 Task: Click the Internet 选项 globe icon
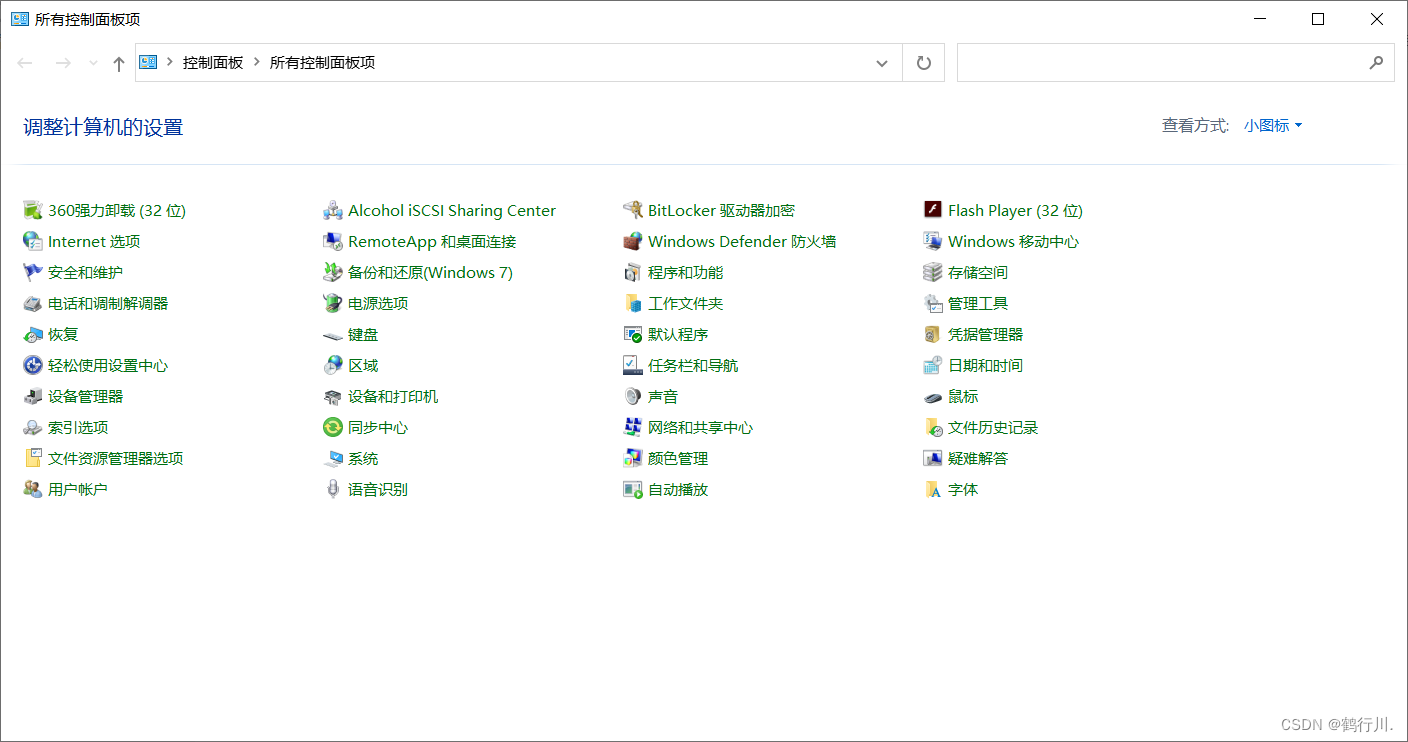32,241
